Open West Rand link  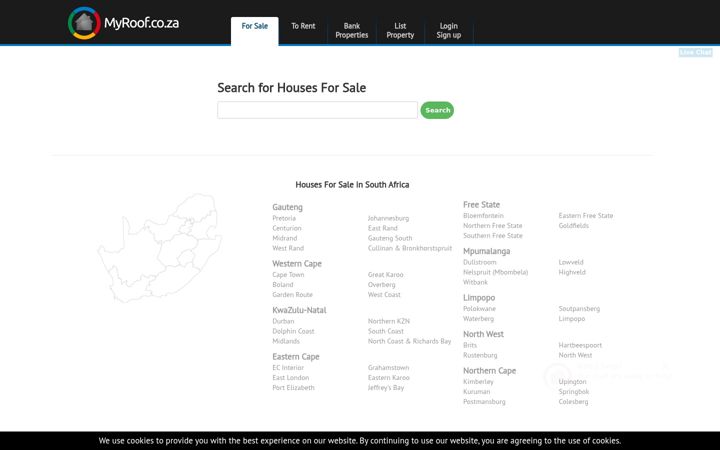click(288, 248)
